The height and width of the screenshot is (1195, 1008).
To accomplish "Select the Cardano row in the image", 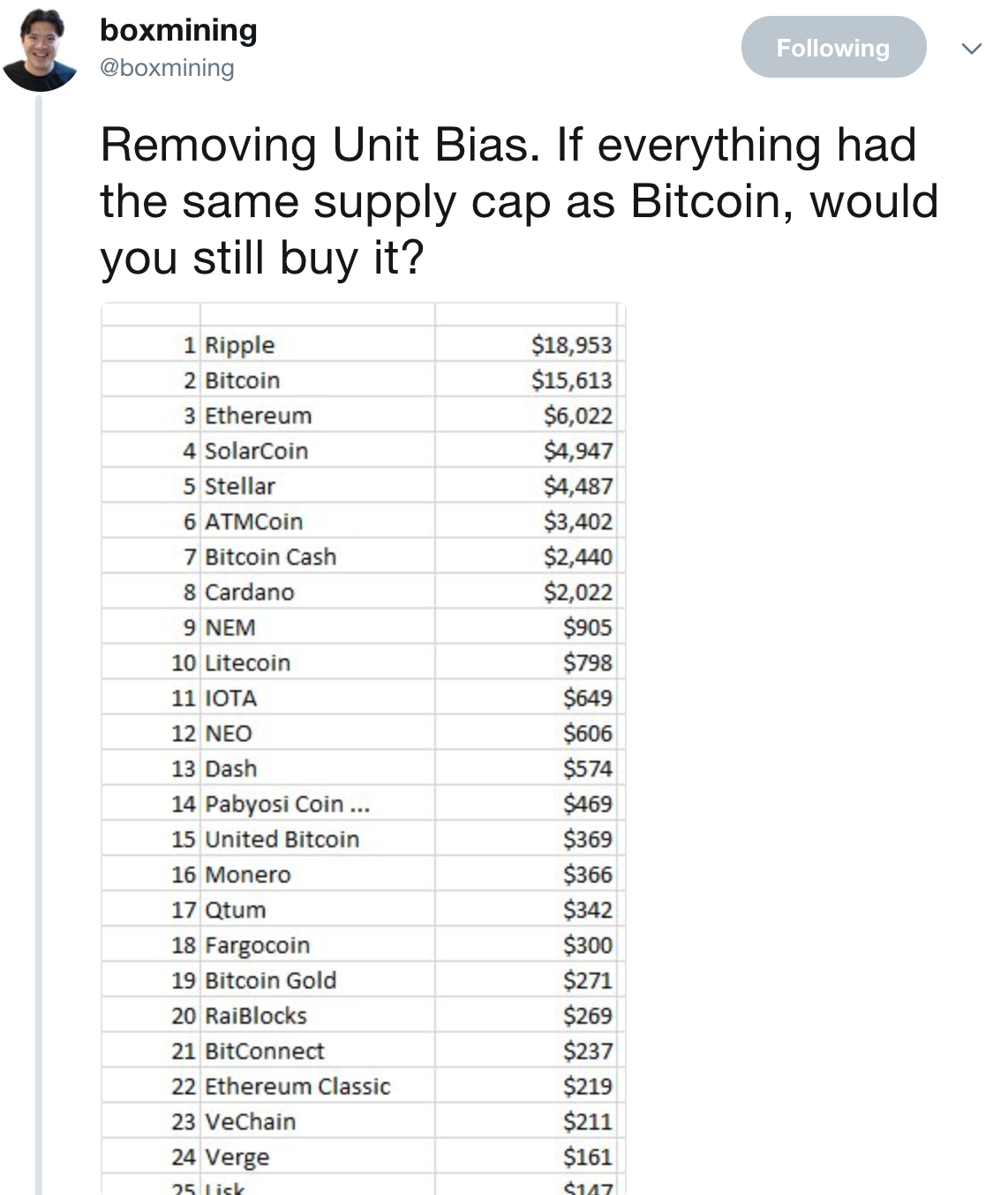I will point(250,592).
